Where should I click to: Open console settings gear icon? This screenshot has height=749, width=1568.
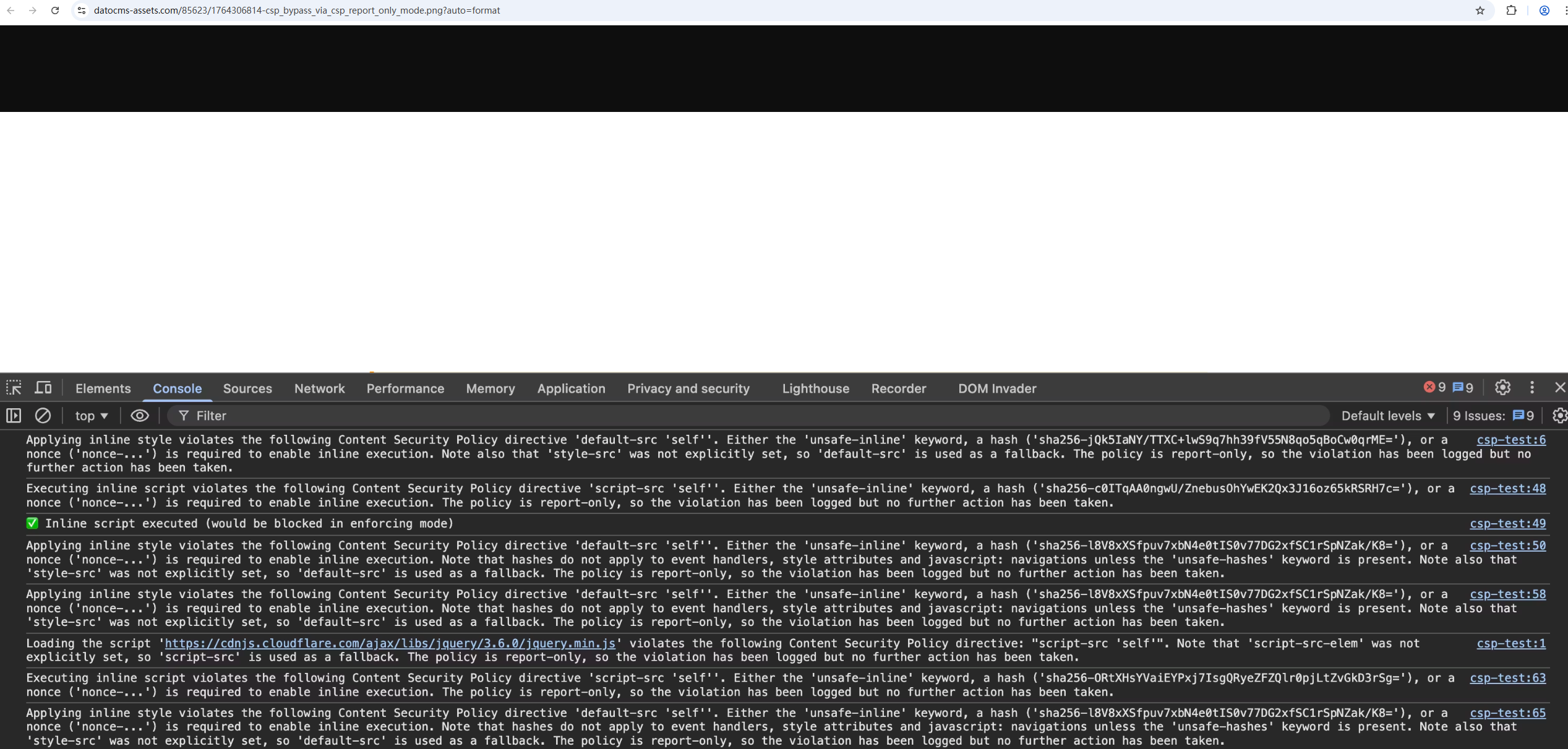1559,416
